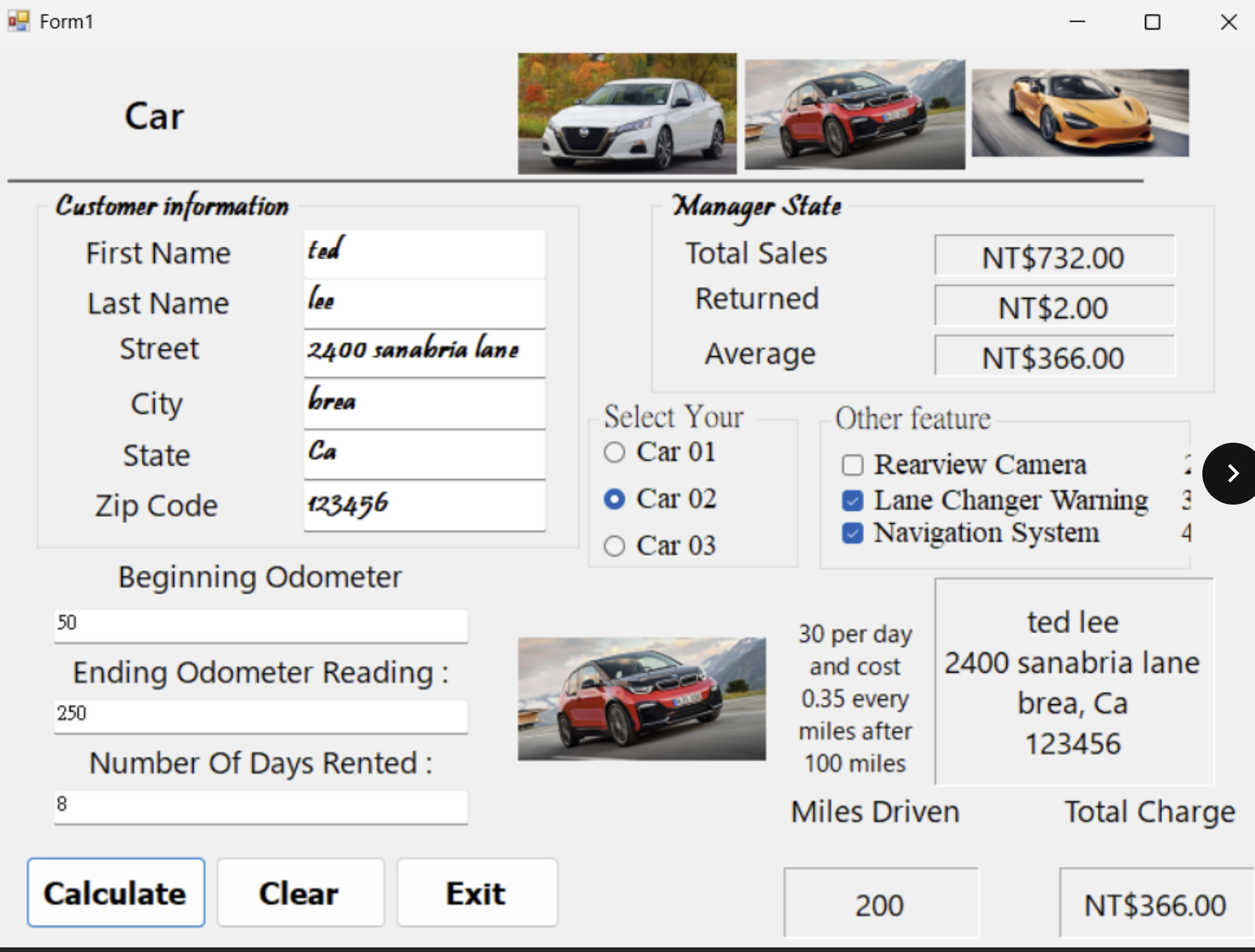This screenshot has height=952, width=1255.
Task: Click the Number Of Days Rented field
Action: click(260, 806)
